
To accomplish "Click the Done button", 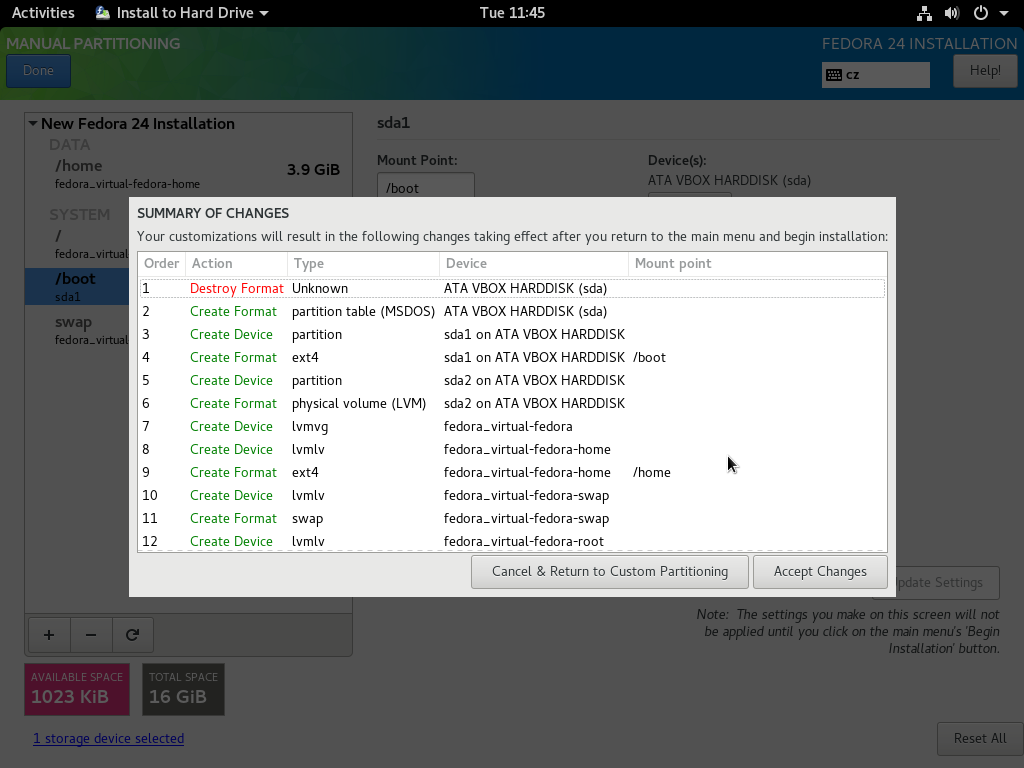I will (39, 71).
